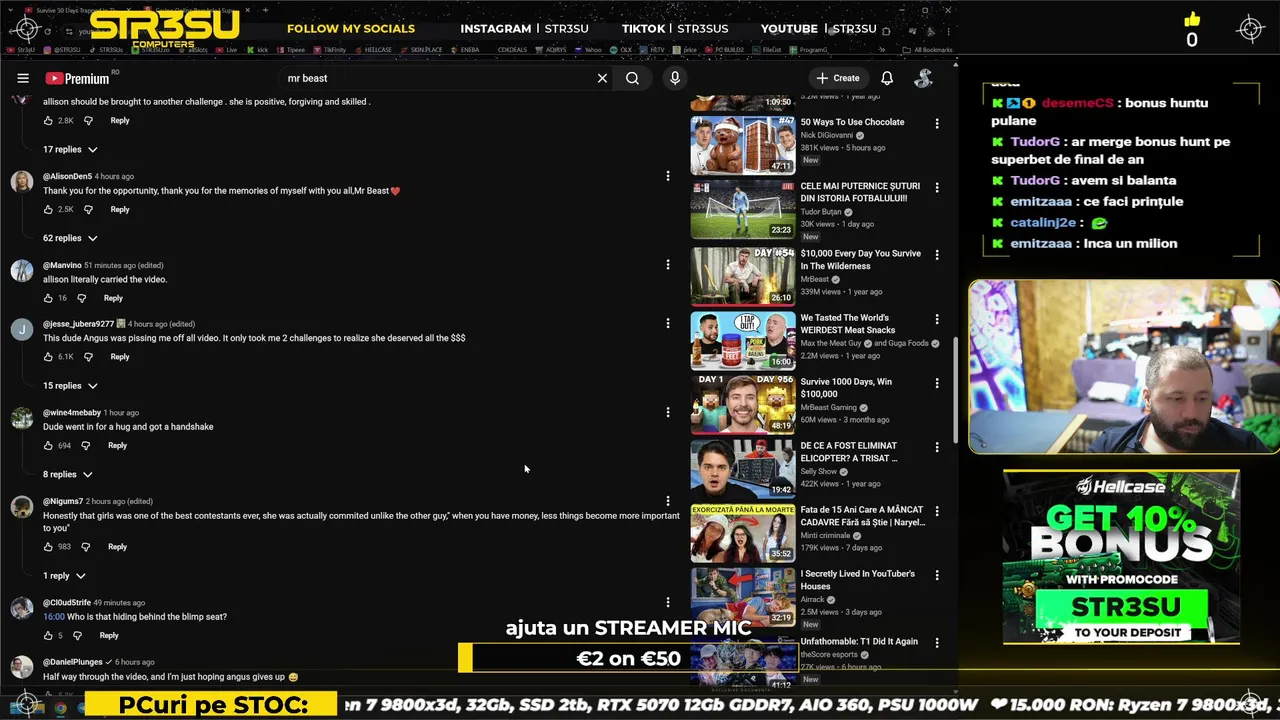The image size is (1280, 720).
Task: Open options menu for @wine4mebaby comment
Action: click(668, 412)
